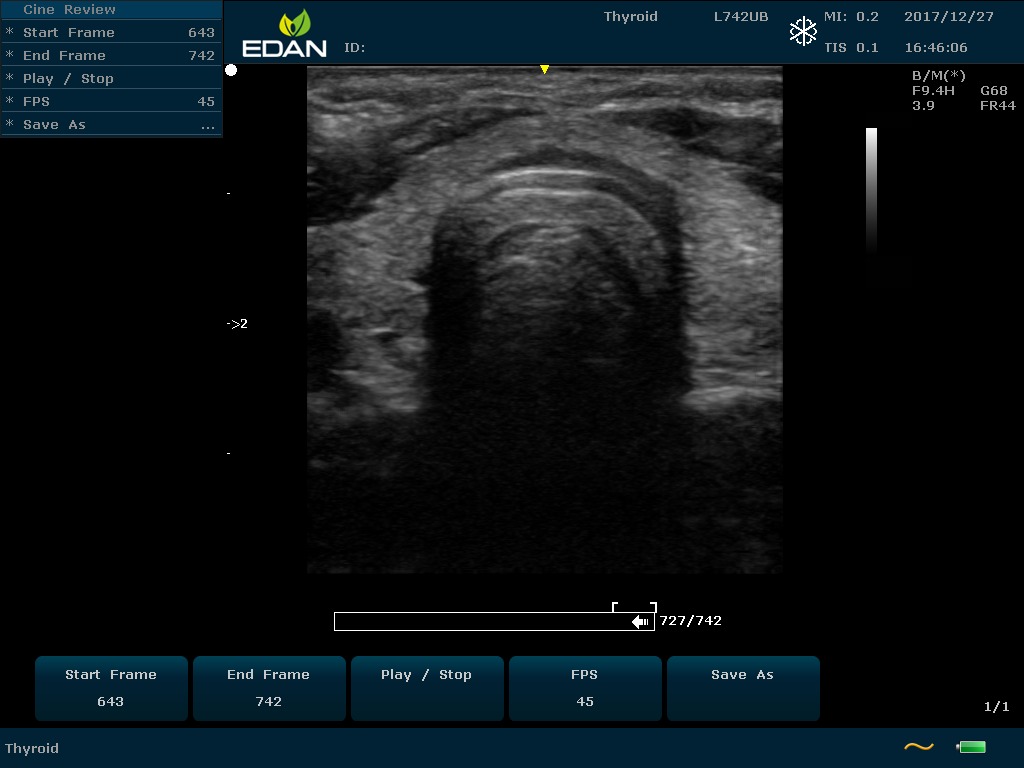Click the white probe orientation dot
Screen dimensions: 1024x768
click(231, 70)
